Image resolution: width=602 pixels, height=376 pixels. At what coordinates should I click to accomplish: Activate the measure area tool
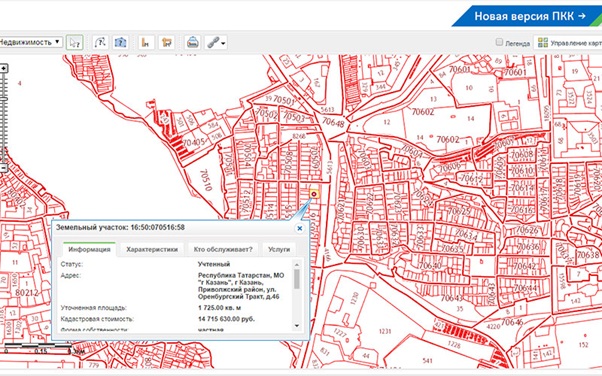click(167, 42)
